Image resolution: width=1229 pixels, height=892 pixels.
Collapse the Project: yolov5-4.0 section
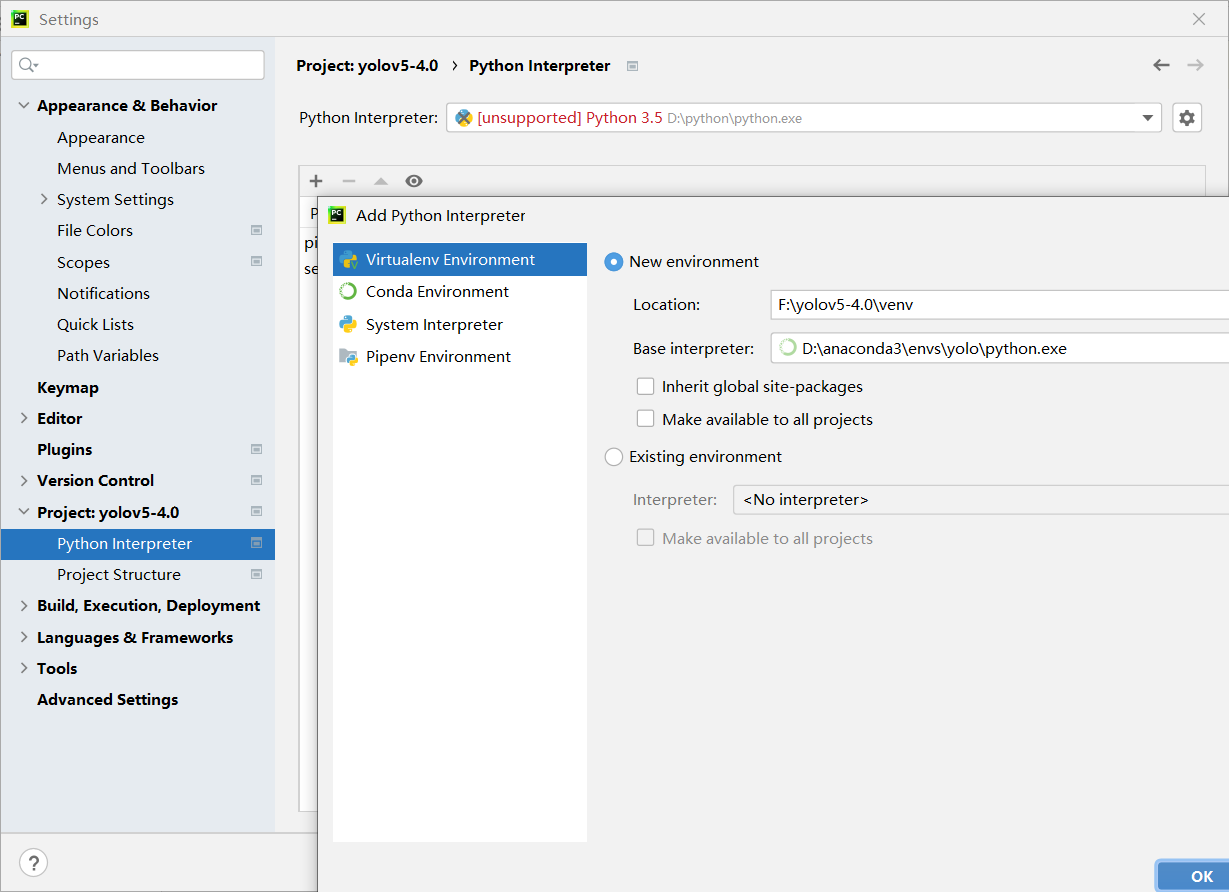(x=24, y=512)
